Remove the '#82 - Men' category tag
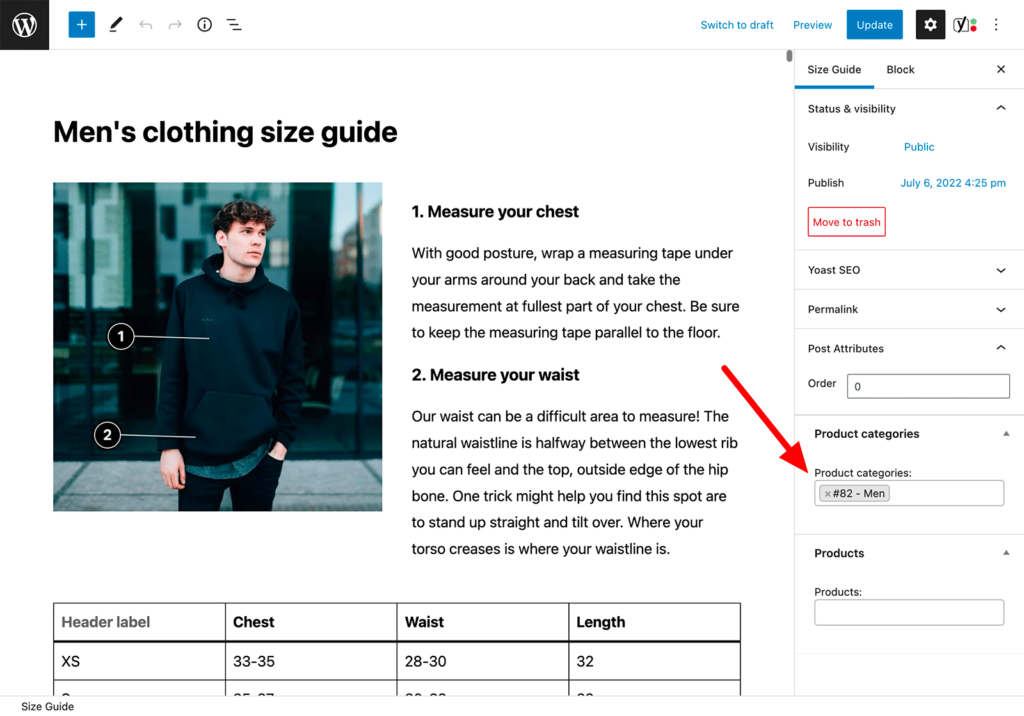 point(827,493)
